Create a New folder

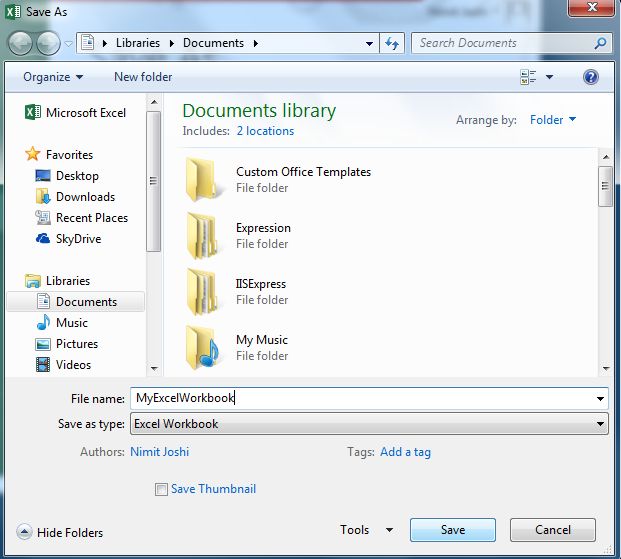click(143, 77)
